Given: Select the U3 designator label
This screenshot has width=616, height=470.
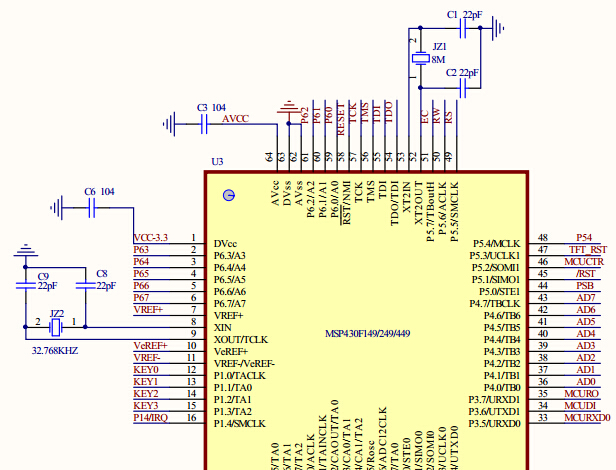Looking at the screenshot, I should point(217,162).
